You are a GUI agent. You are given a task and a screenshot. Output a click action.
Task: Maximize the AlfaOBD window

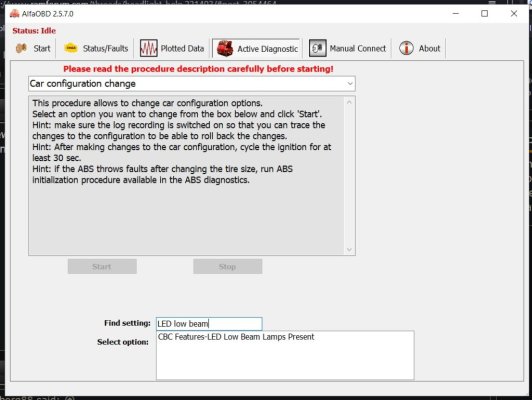coord(484,14)
